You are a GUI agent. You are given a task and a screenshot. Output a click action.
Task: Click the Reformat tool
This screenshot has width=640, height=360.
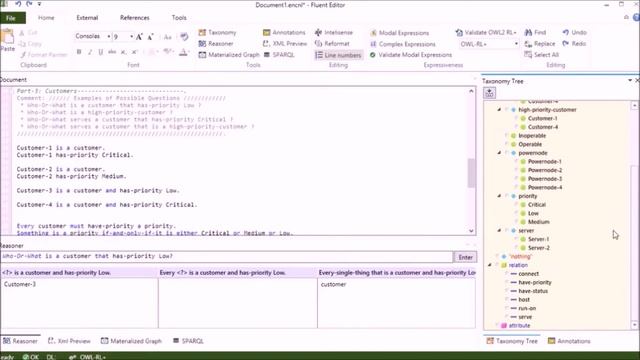[332, 43]
